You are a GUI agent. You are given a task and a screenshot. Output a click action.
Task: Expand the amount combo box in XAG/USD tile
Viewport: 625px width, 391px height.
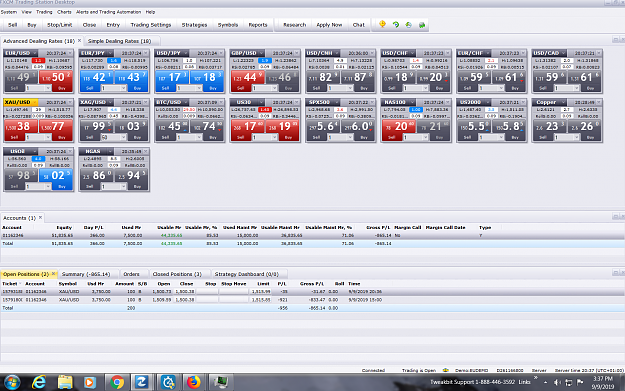123,138
